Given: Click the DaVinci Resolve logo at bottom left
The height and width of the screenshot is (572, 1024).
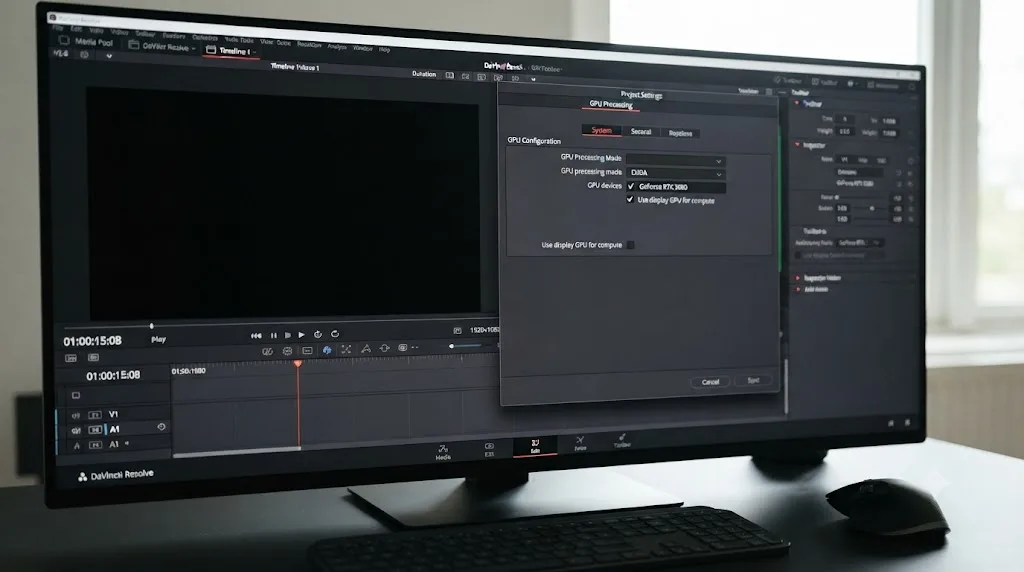Looking at the screenshot, I should 82,477.
